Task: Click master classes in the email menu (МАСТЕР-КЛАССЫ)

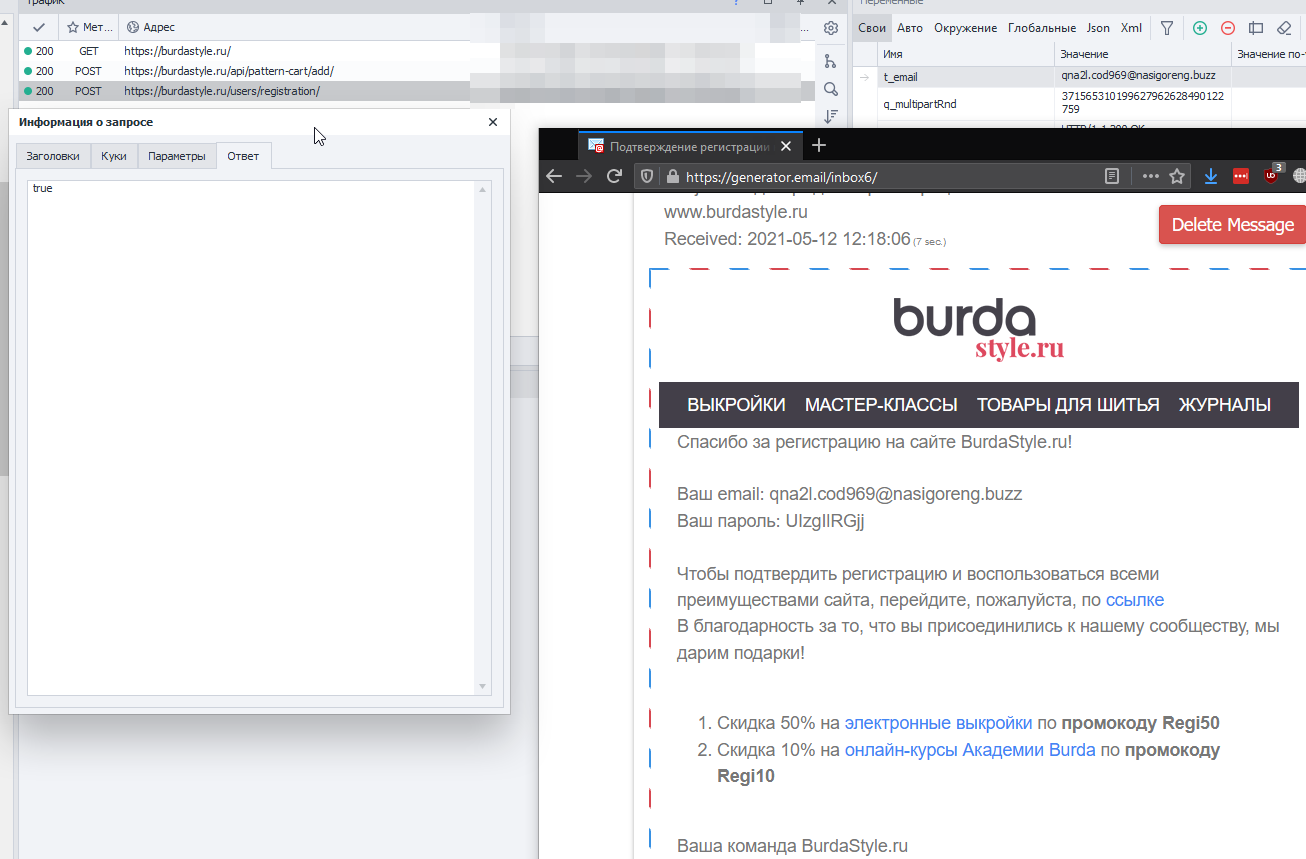Action: pos(881,405)
